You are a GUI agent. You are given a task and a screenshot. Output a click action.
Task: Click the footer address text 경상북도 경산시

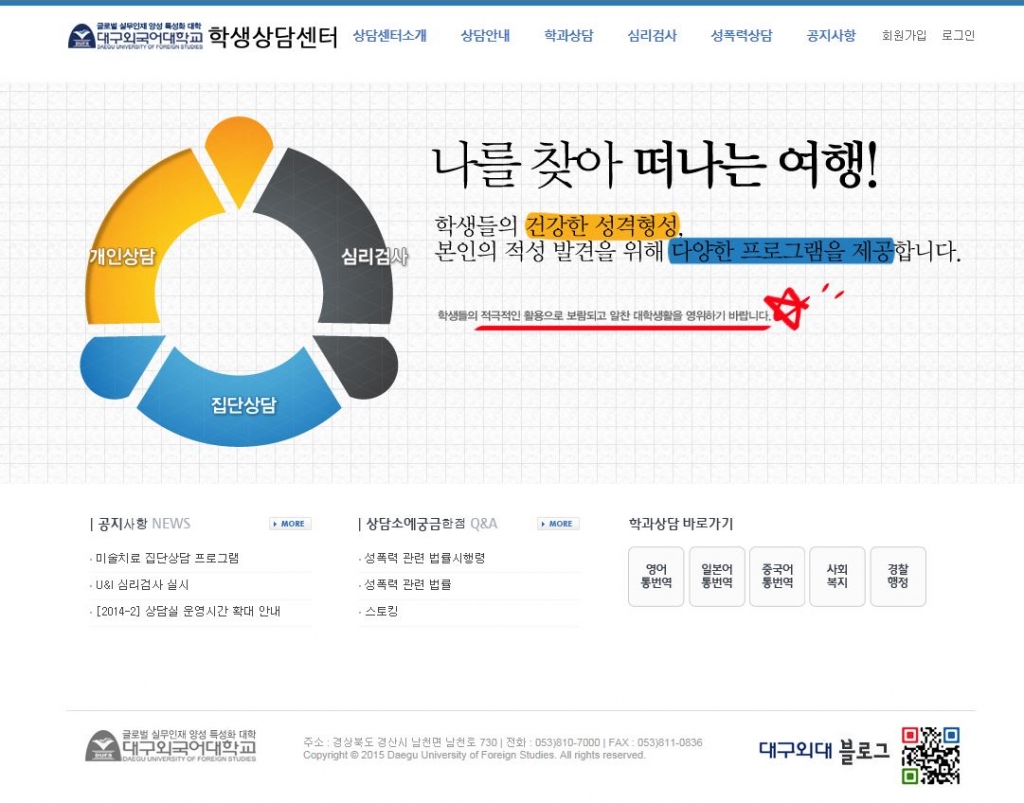370,742
